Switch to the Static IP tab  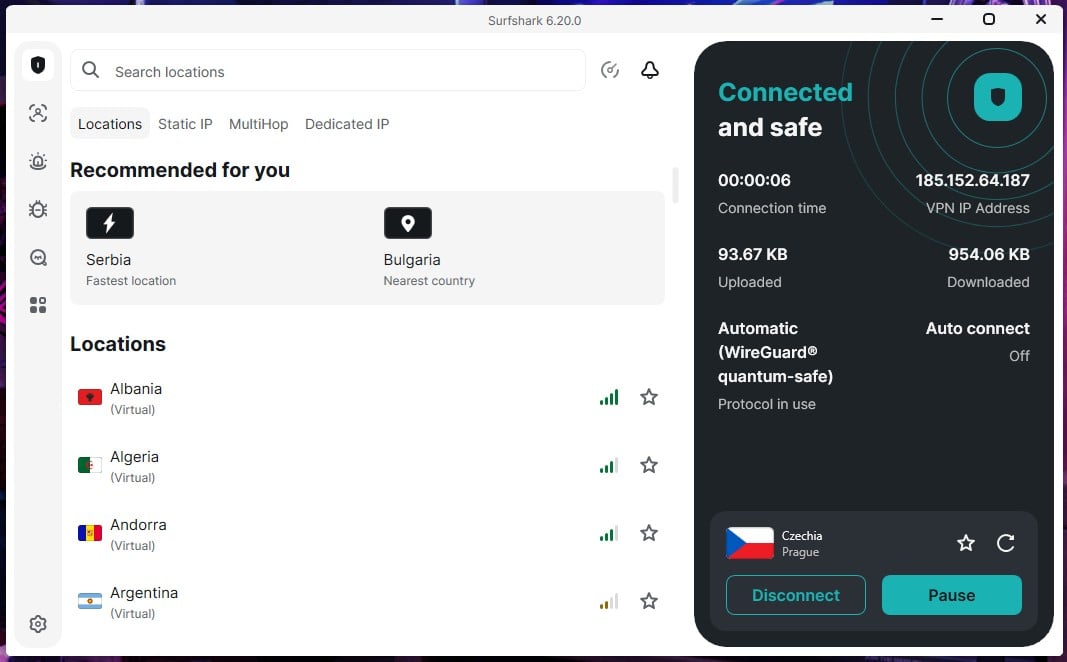click(185, 124)
